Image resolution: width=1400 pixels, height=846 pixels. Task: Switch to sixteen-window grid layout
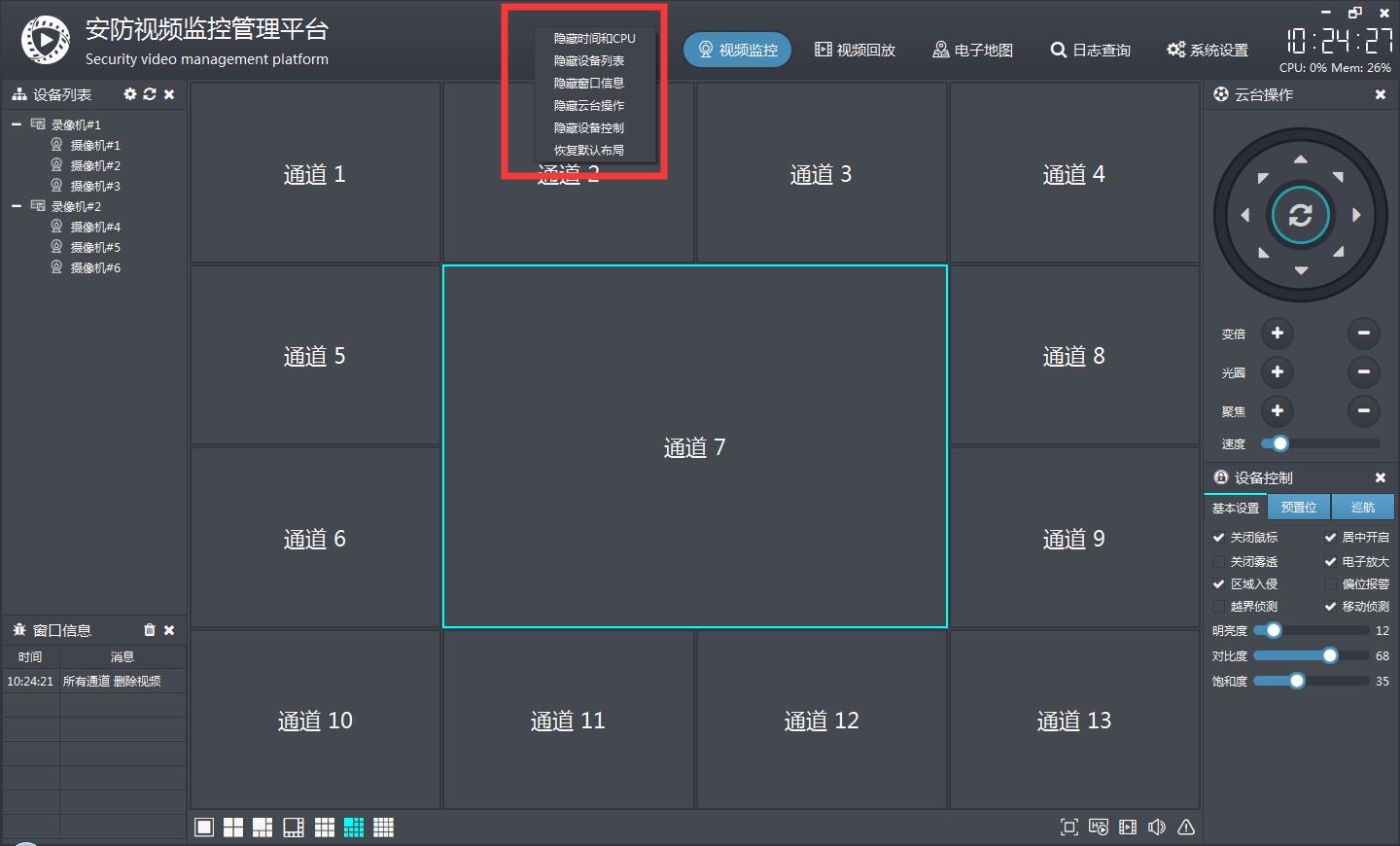click(384, 828)
